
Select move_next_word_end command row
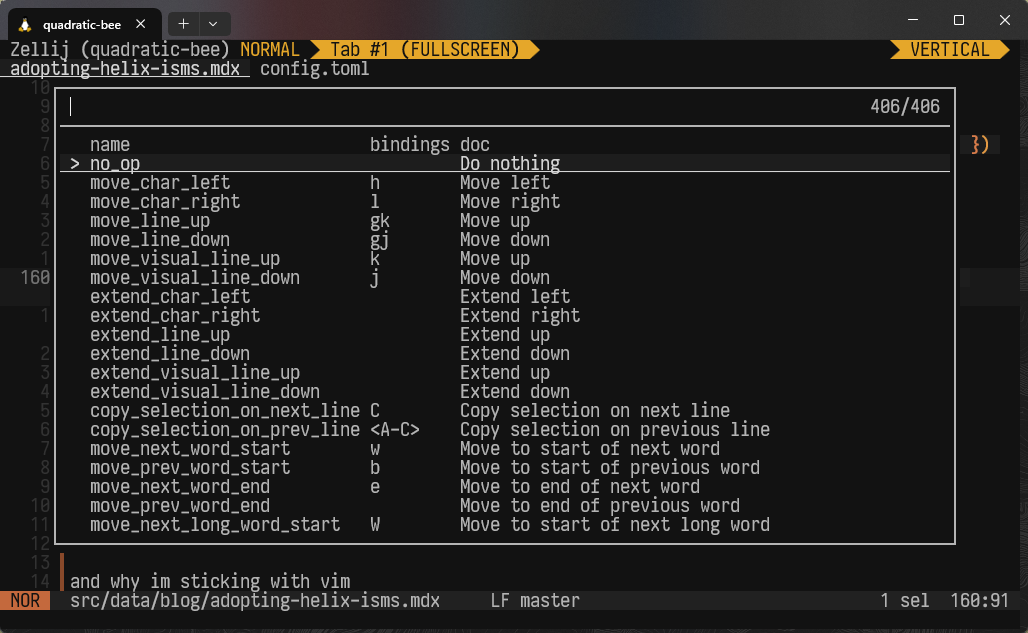tap(505, 486)
